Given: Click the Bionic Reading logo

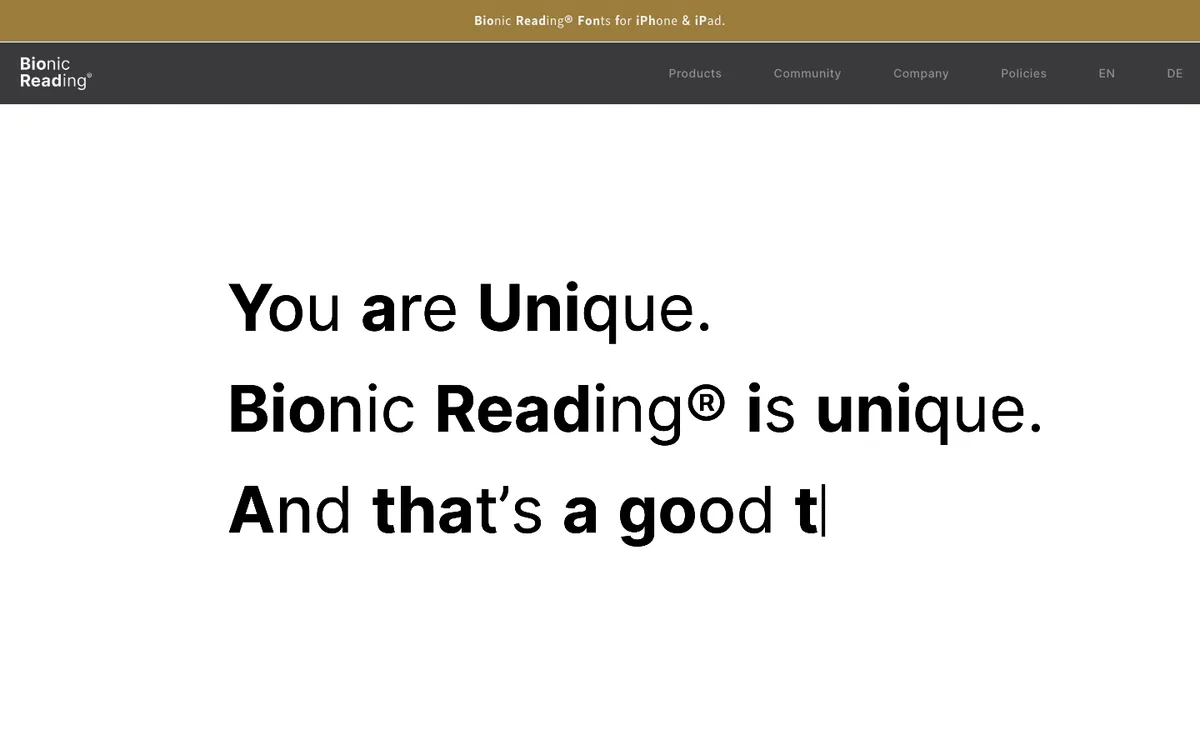Looking at the screenshot, I should (56, 73).
